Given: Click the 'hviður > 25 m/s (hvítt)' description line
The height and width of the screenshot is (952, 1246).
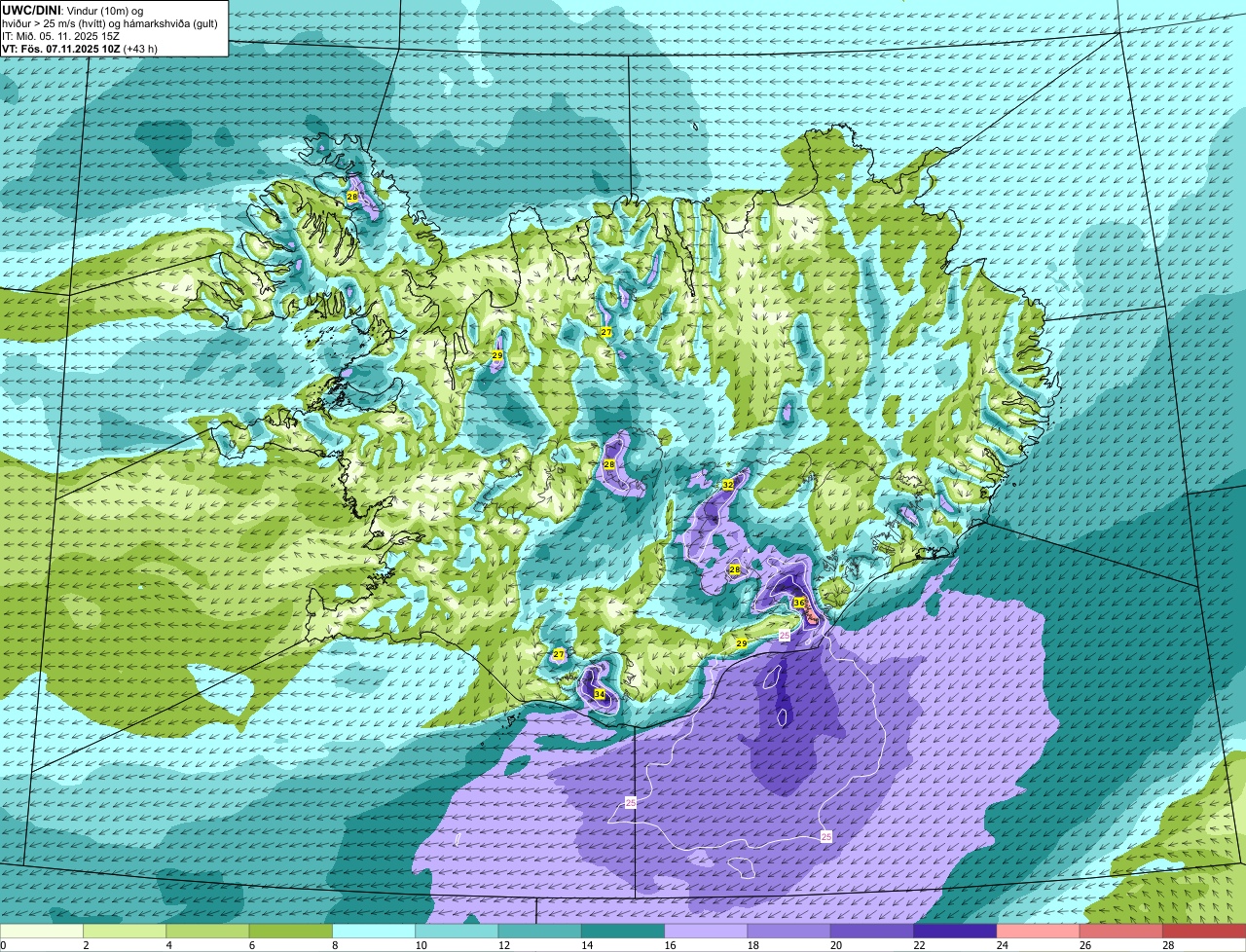Looking at the screenshot, I should [110, 23].
